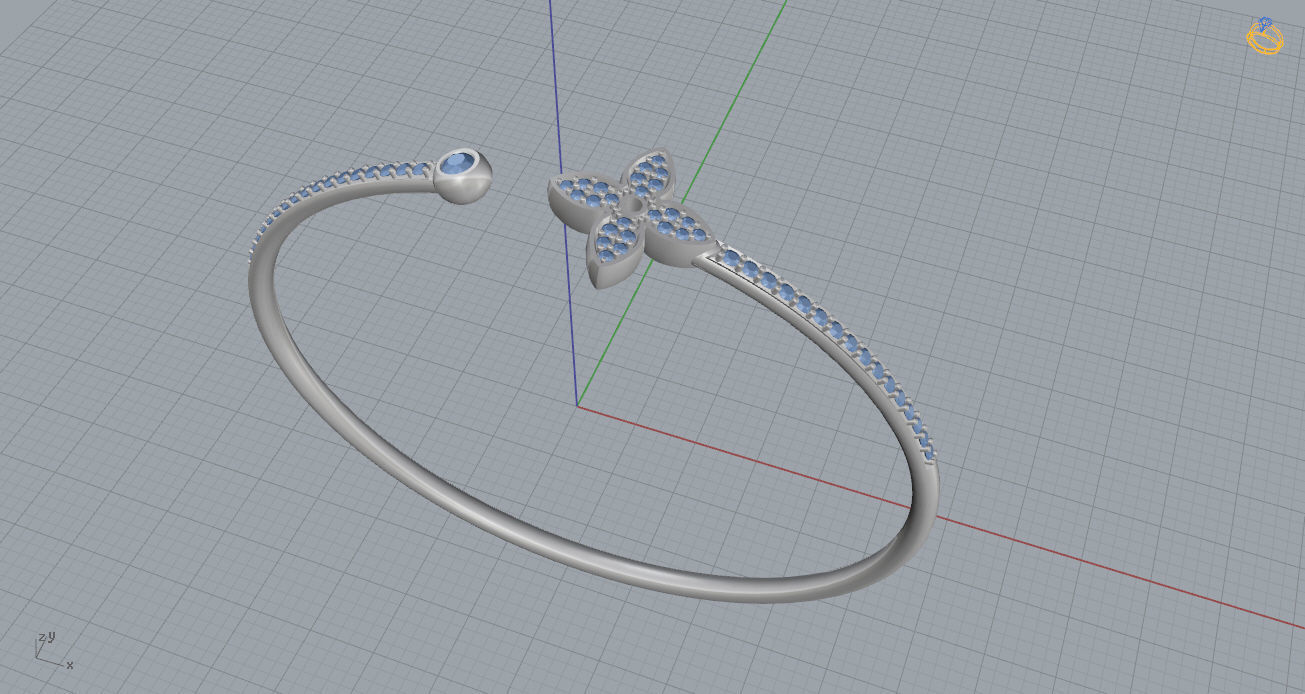Click the orange ring icon in viewport corner
The image size is (1305, 694).
pyautogui.click(x=1264, y=36)
